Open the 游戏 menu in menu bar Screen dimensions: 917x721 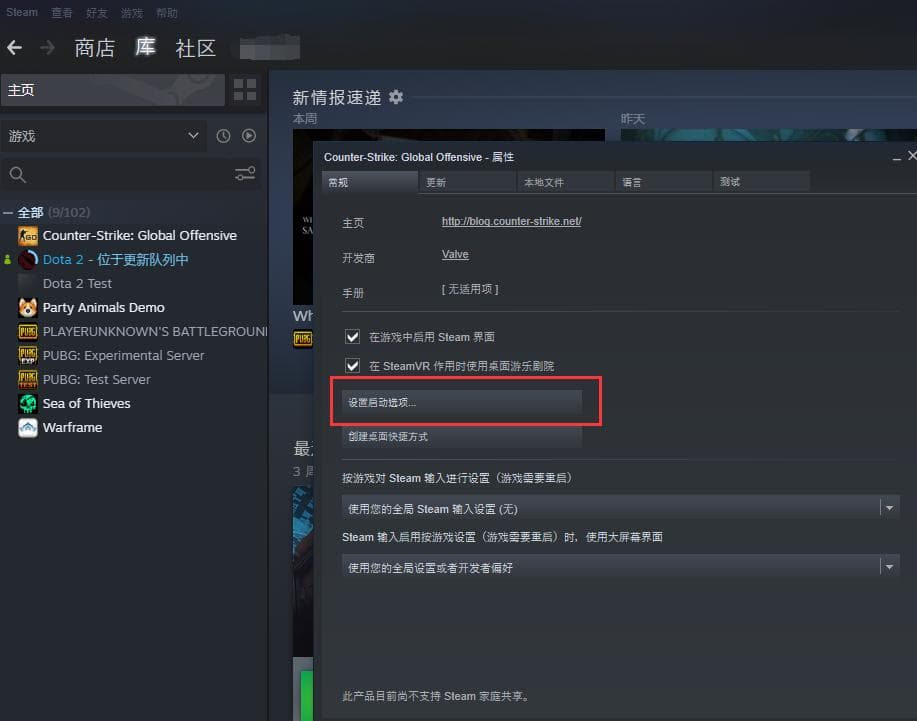132,13
